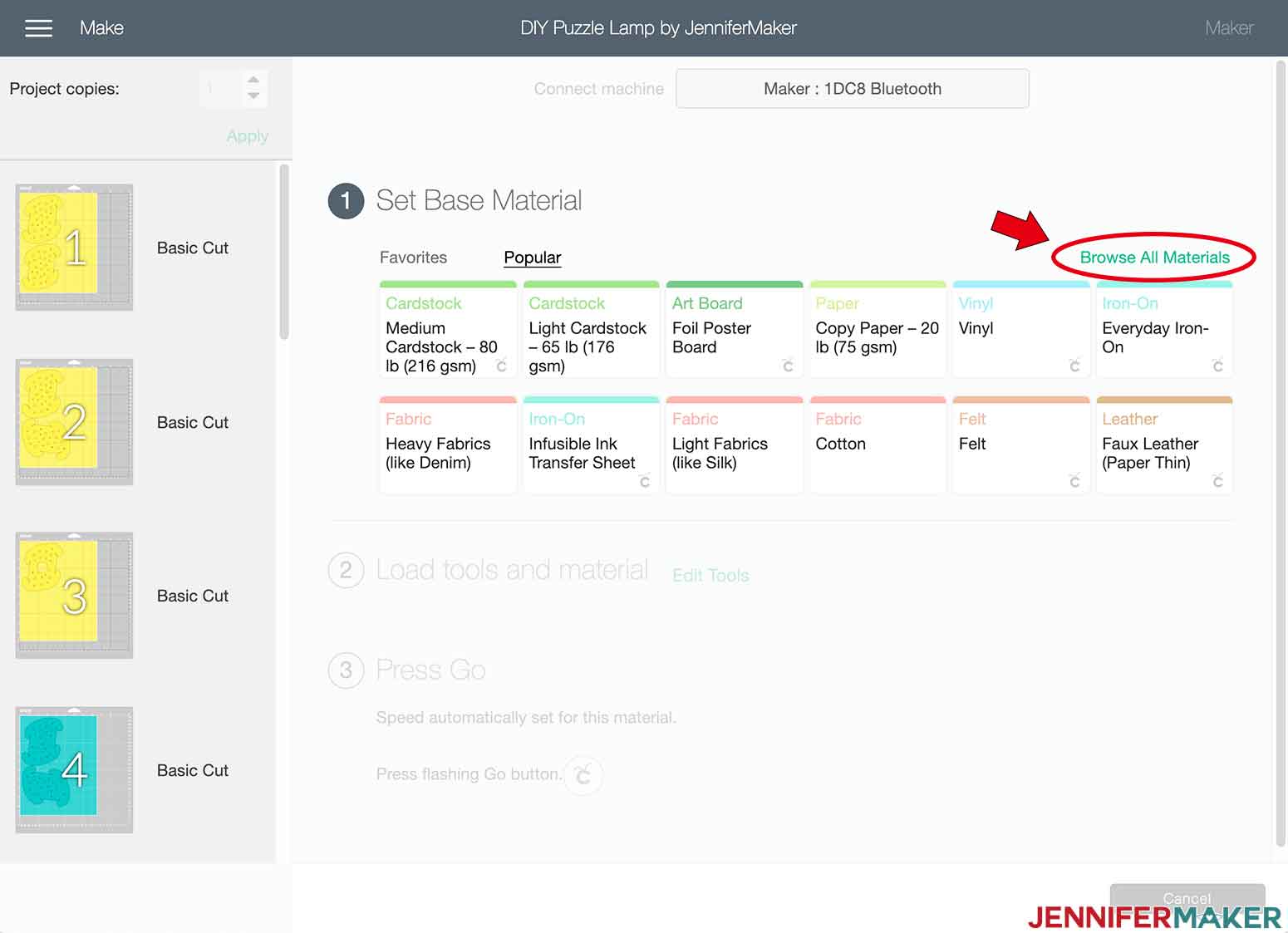Select the Vinyl material card

pyautogui.click(x=1021, y=330)
